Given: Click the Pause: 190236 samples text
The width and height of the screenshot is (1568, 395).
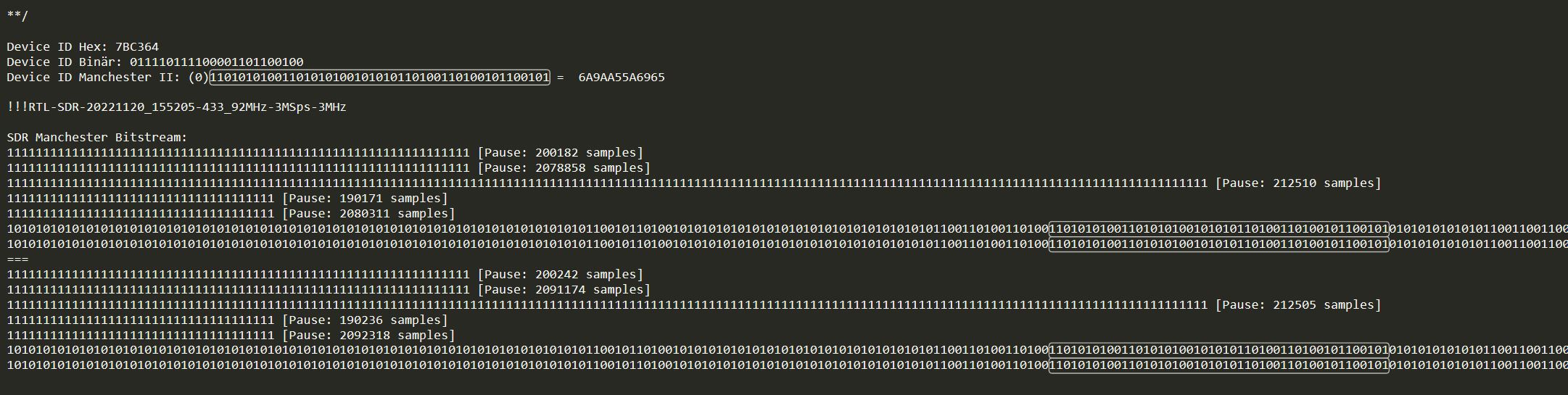Looking at the screenshot, I should click(x=365, y=320).
